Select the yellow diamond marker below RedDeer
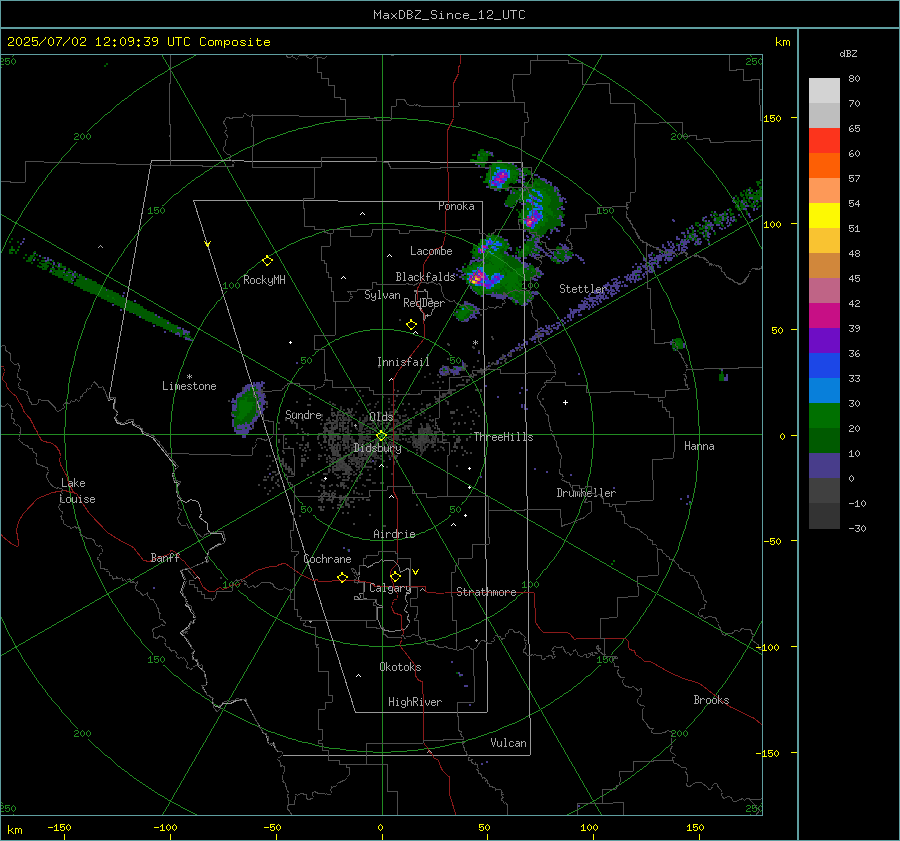Image resolution: width=900 pixels, height=841 pixels. click(411, 325)
